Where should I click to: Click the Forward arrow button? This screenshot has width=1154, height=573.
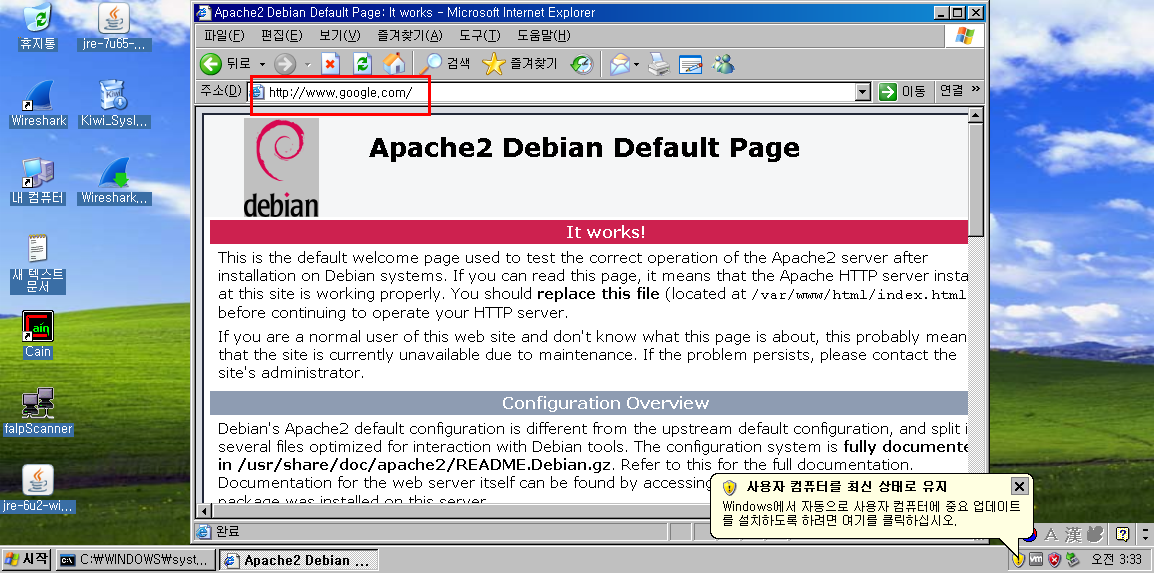point(286,65)
